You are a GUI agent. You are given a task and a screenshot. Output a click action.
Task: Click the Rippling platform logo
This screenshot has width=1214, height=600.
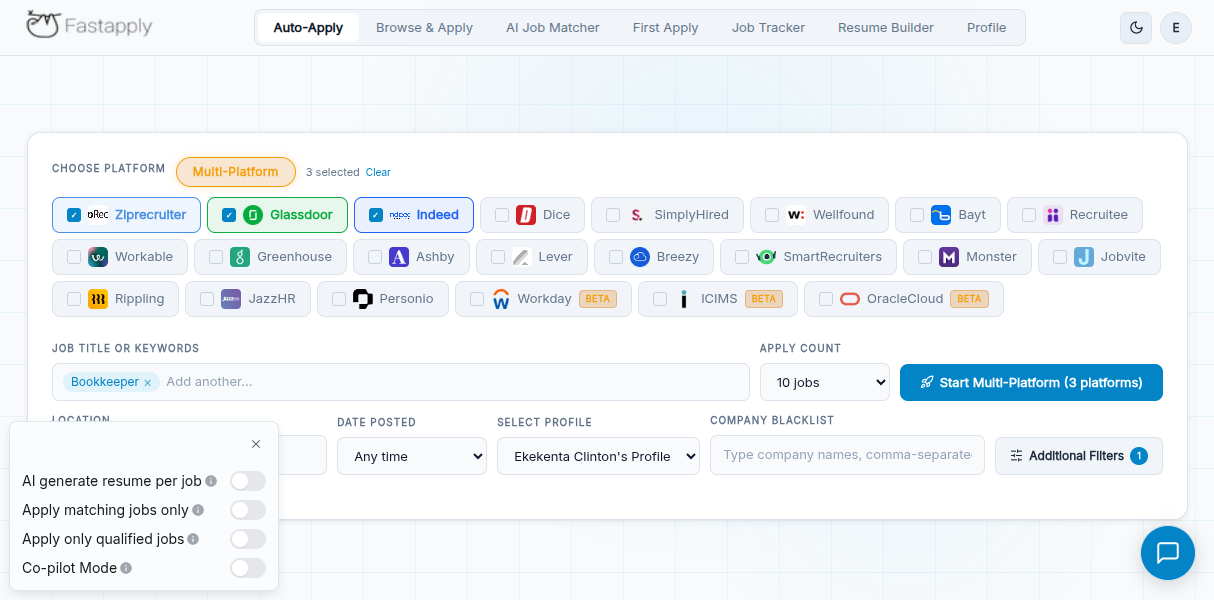click(x=97, y=298)
